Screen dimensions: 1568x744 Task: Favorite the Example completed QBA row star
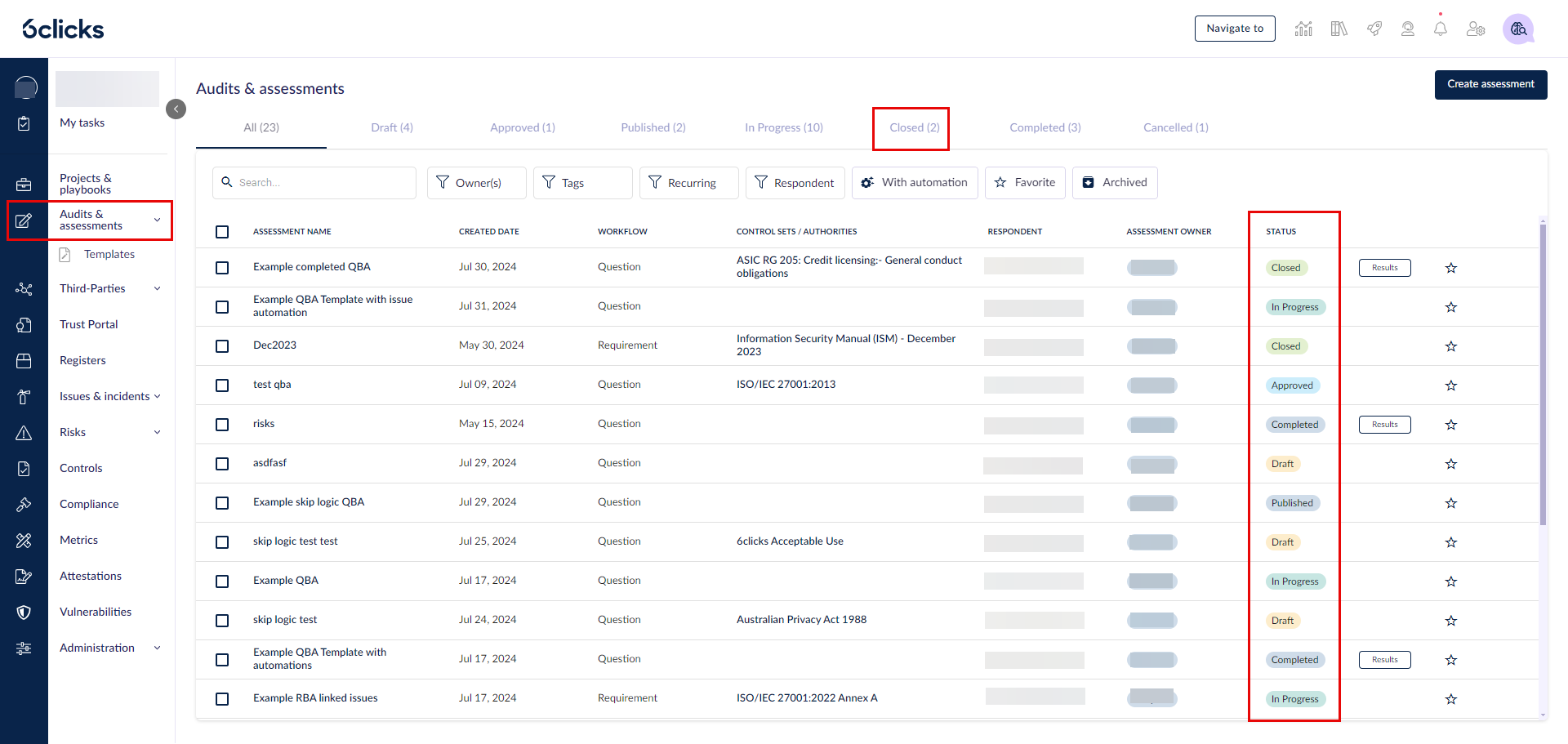coord(1451,268)
